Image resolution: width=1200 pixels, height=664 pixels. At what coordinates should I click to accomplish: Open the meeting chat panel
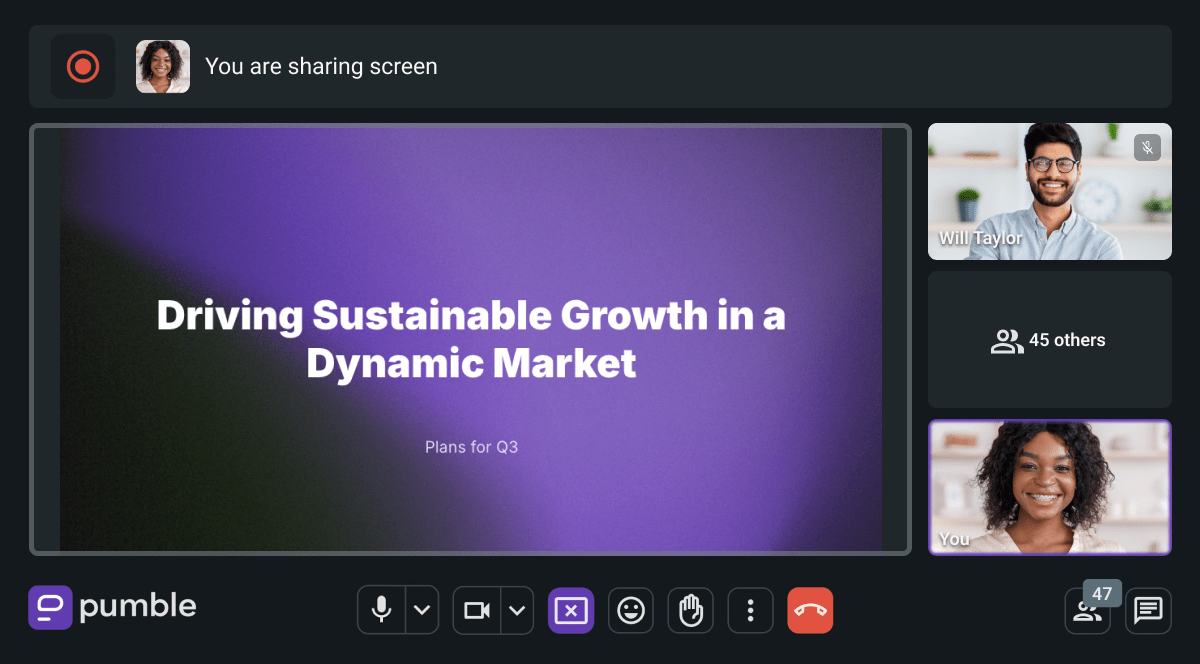[x=1148, y=611]
